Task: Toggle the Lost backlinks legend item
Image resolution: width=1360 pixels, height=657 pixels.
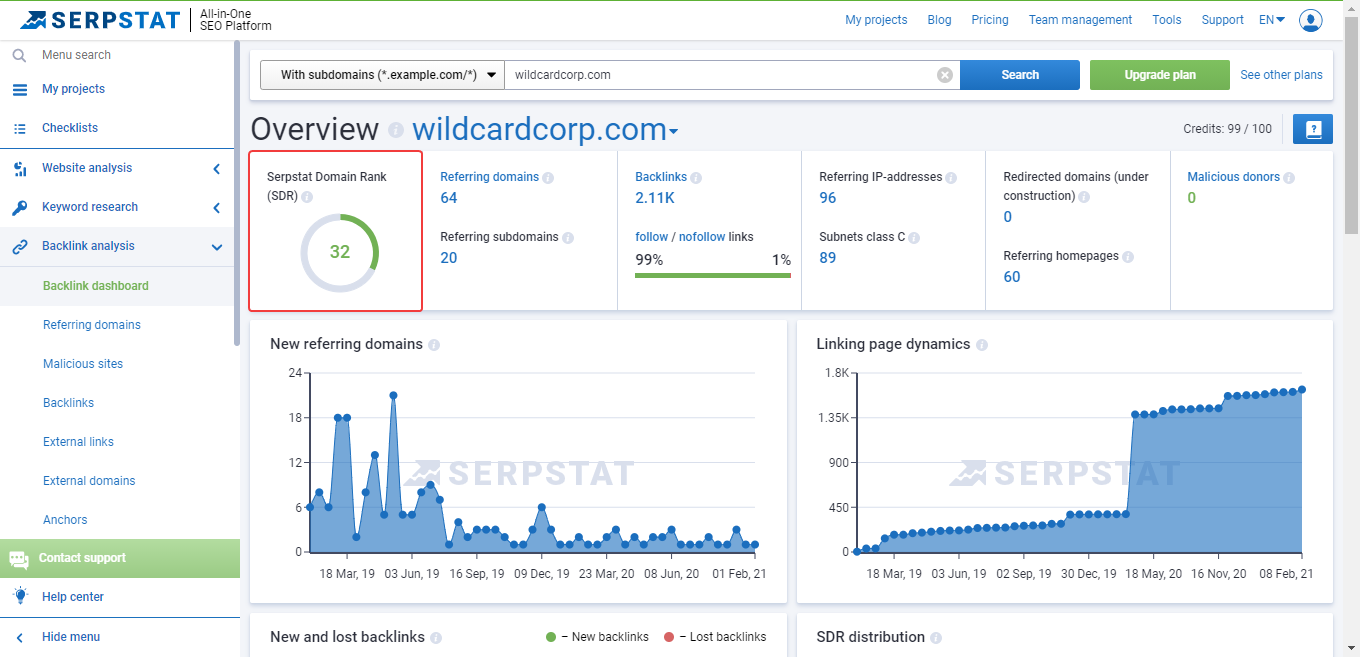Action: [715, 637]
